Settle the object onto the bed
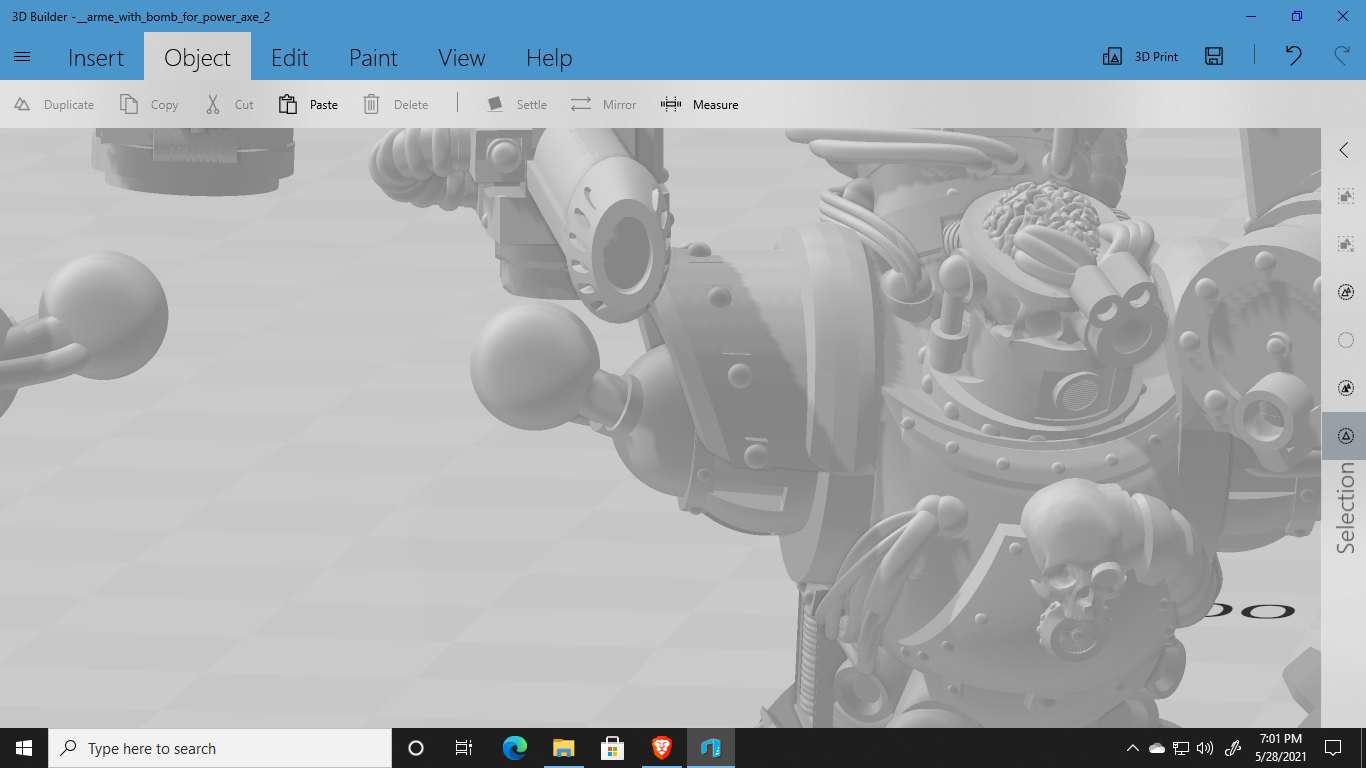The image size is (1366, 768). coord(516,104)
